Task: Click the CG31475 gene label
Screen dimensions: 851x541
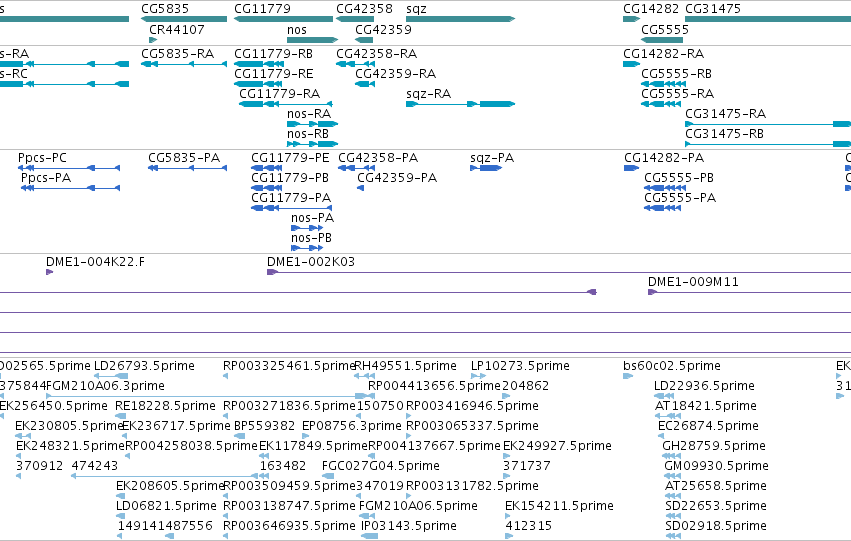Action: (x=713, y=9)
